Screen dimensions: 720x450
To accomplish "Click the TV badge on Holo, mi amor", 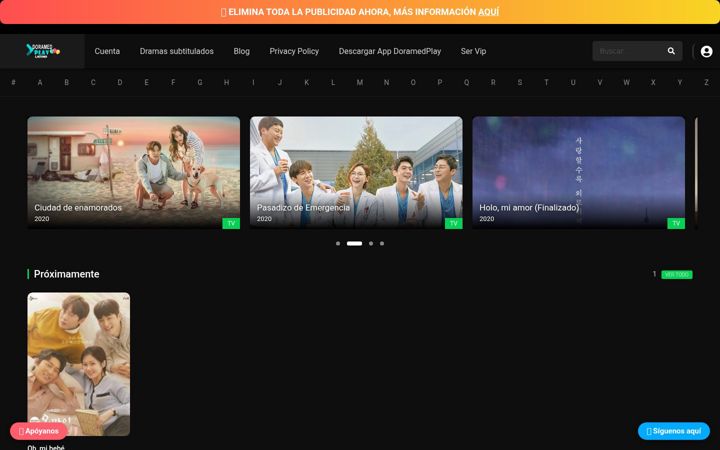I will coord(676,223).
